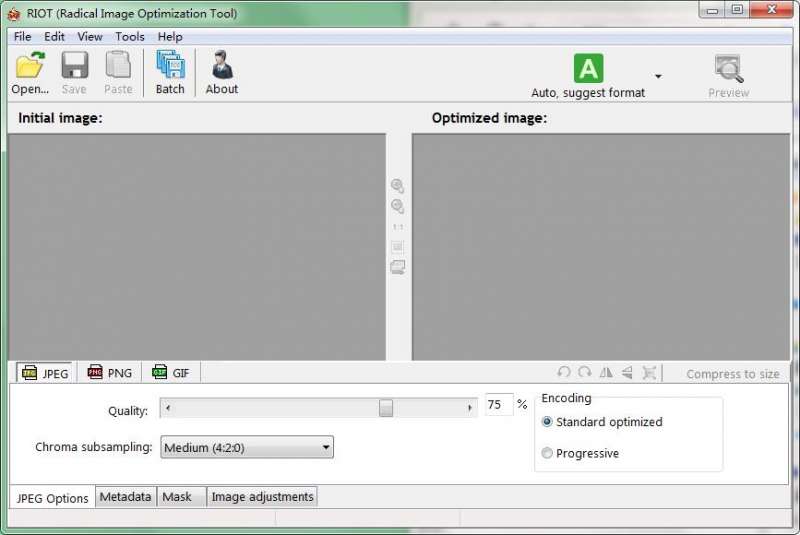Open the Chroma subsampling dropdown
The height and width of the screenshot is (535, 800).
point(247,447)
